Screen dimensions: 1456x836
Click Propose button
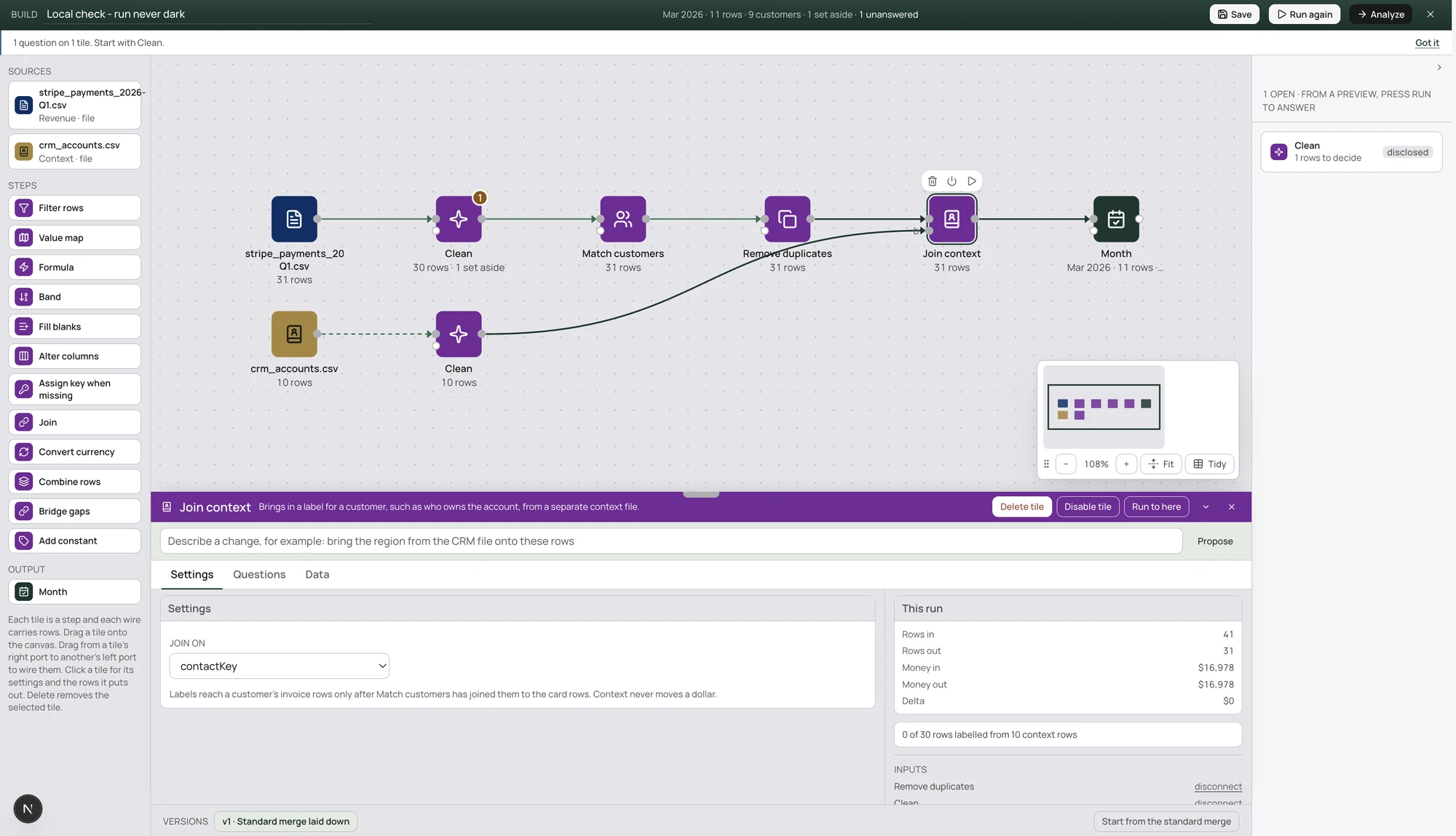click(x=1215, y=541)
